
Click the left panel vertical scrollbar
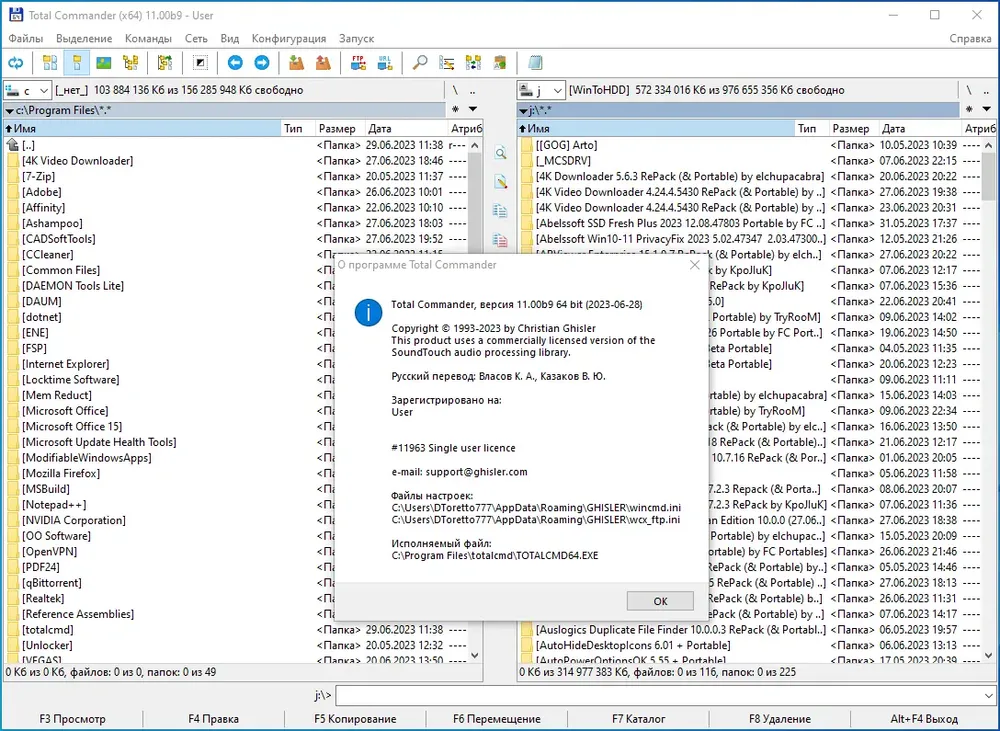[x=474, y=400]
